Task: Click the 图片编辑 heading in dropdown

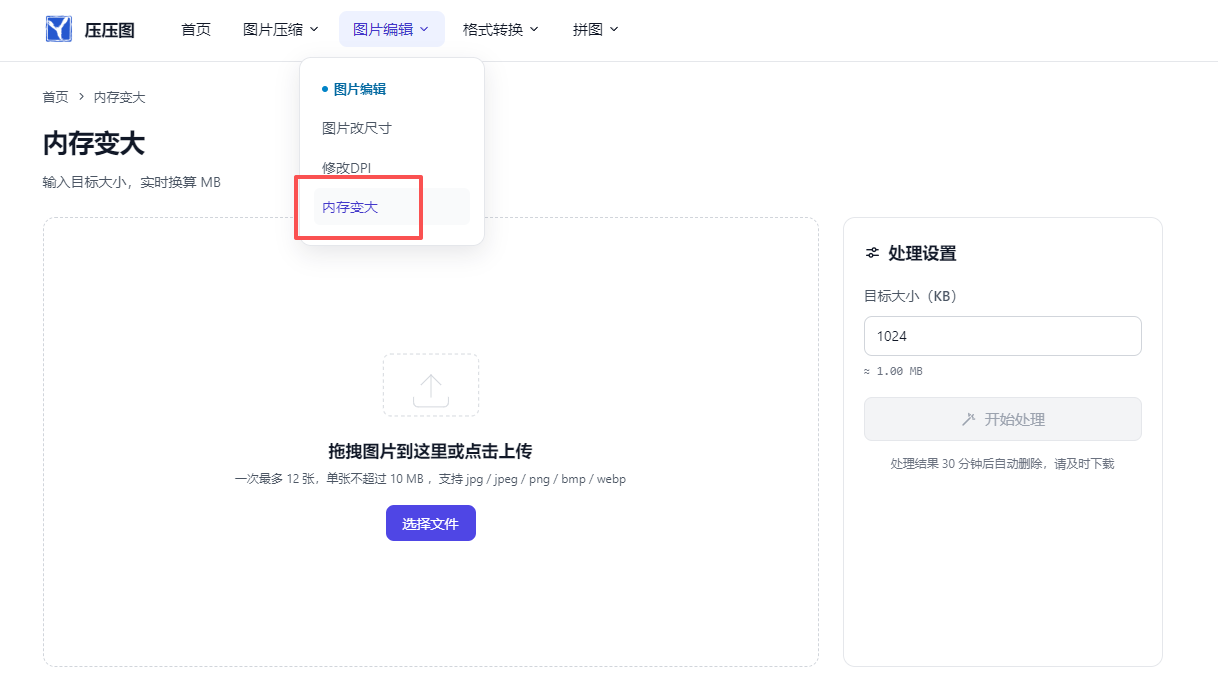Action: click(359, 89)
